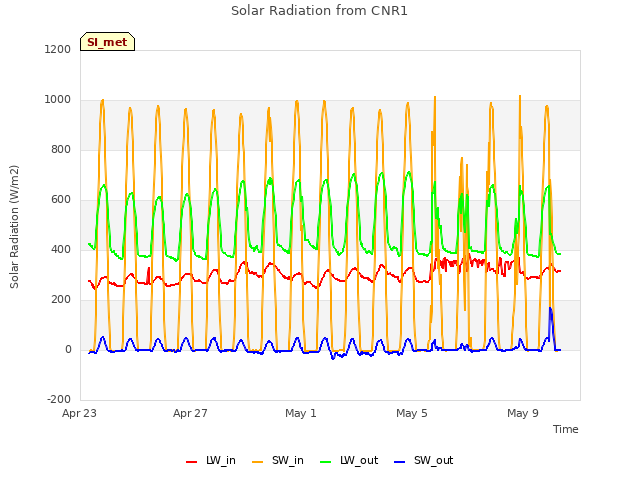This screenshot has height=480, width=640.
Task: Click the 800 y-axis tick label
Action: click(61, 149)
